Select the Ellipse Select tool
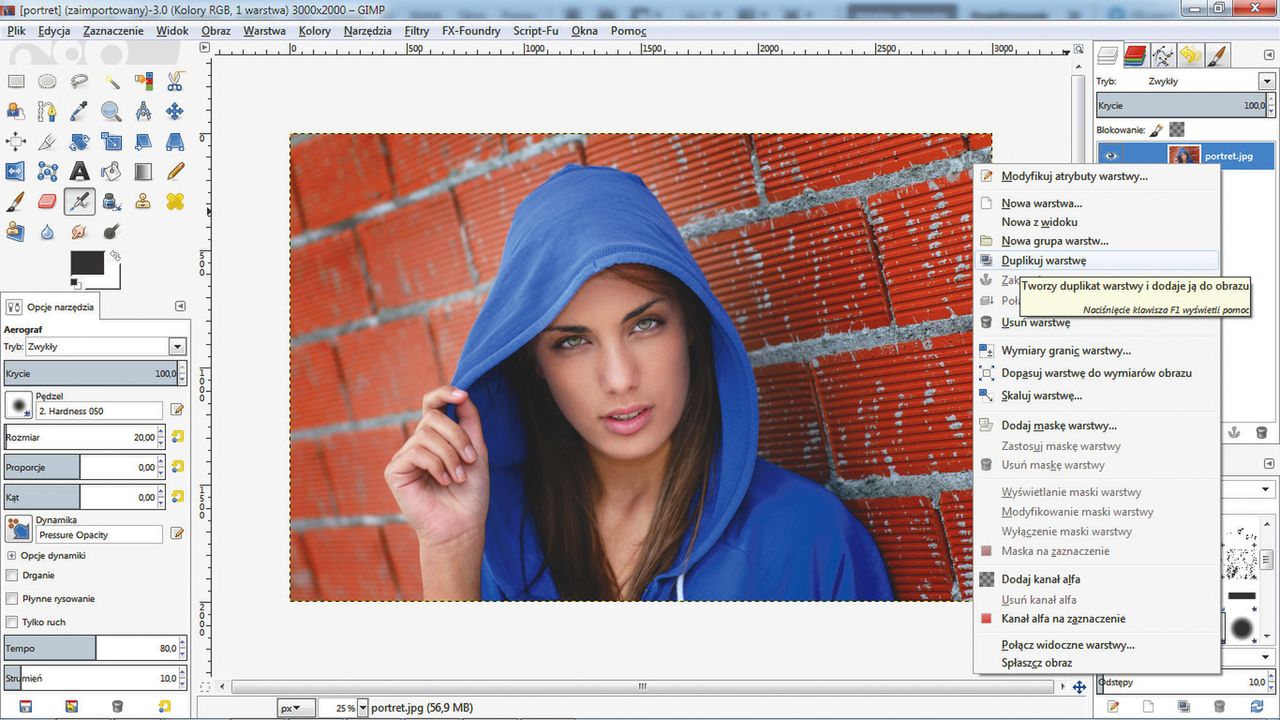This screenshot has width=1280, height=720. [x=47, y=81]
